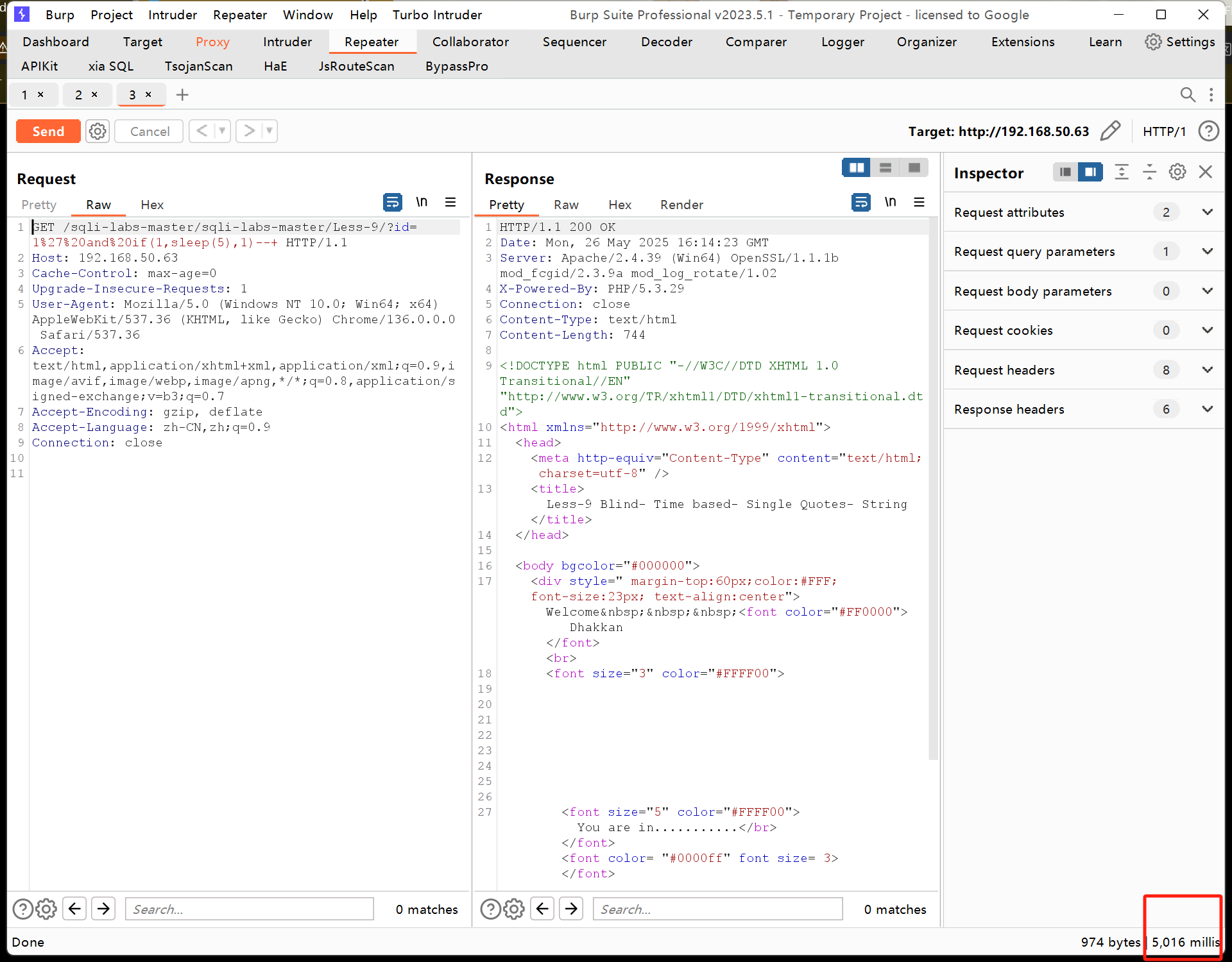Toggle non-printable characters in response
This screenshot has height=962, width=1232.
click(x=890, y=203)
